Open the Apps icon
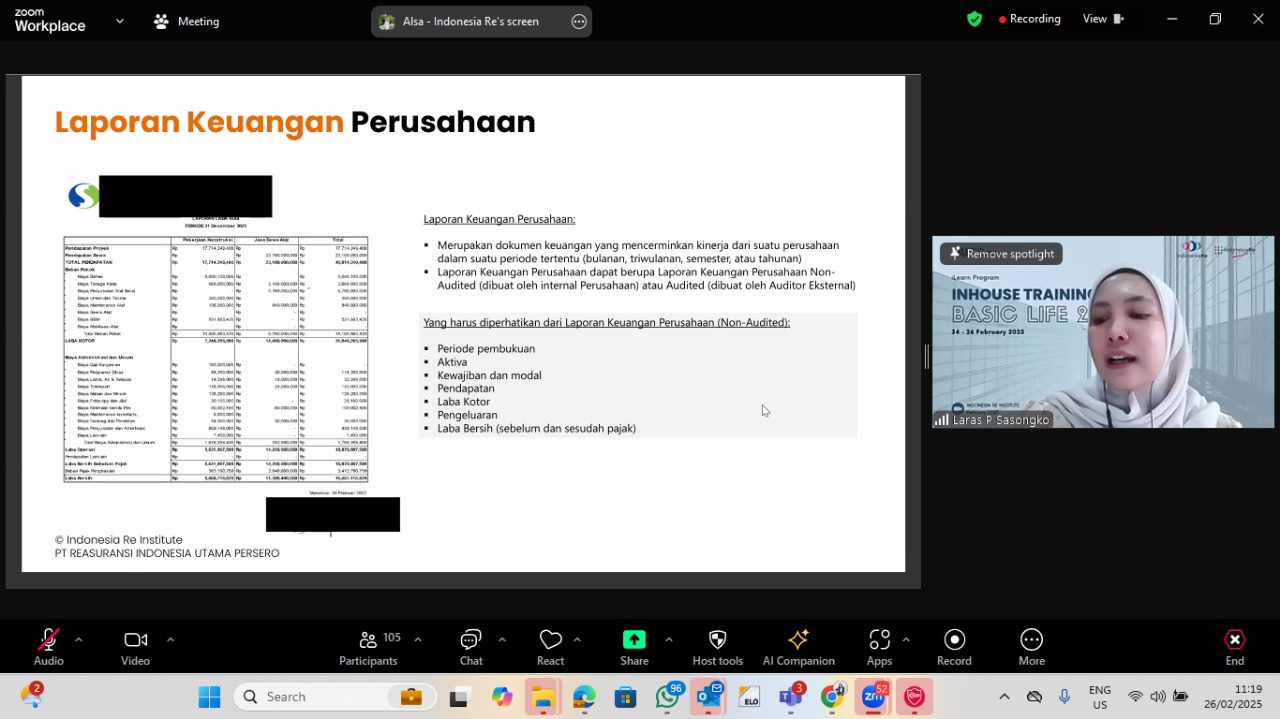 point(879,639)
